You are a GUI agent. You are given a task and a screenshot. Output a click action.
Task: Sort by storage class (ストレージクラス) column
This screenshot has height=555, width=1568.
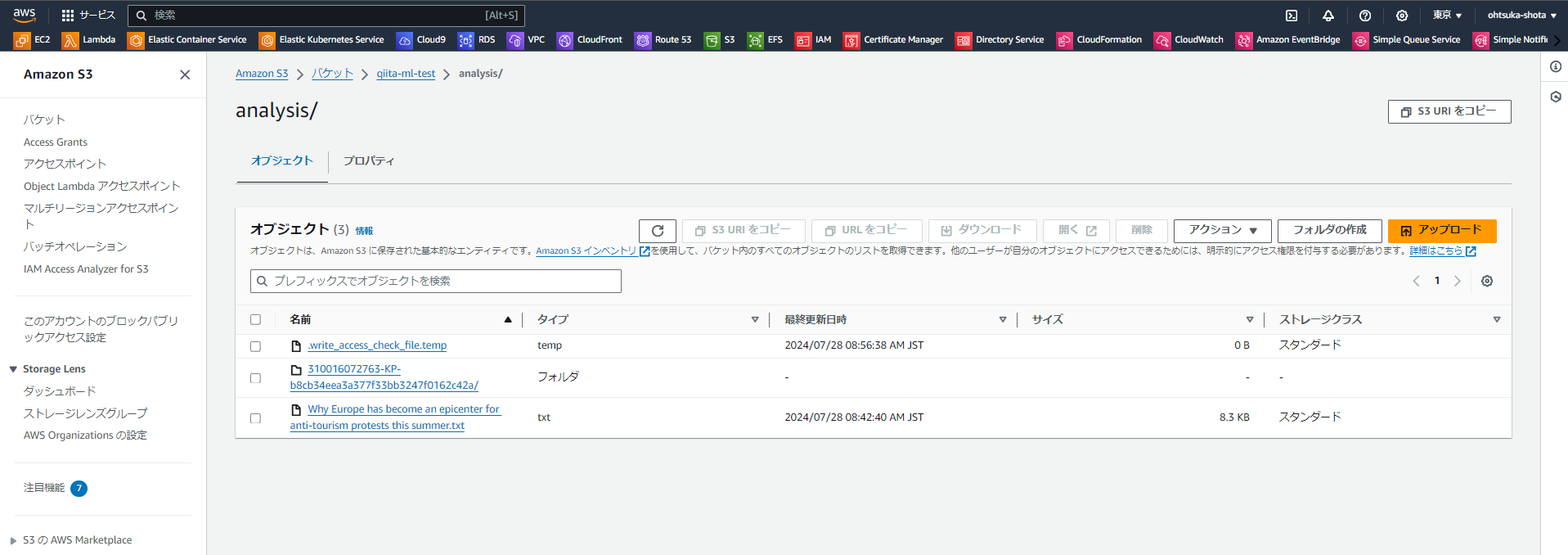coord(1497,320)
